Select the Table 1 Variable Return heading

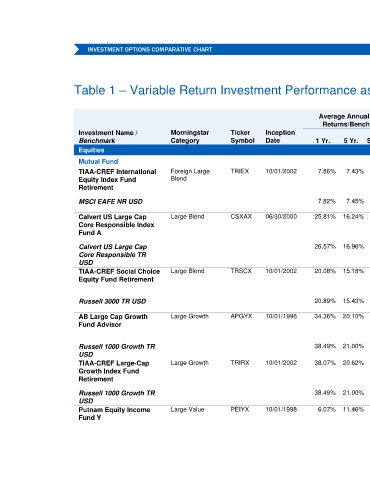tap(222, 90)
